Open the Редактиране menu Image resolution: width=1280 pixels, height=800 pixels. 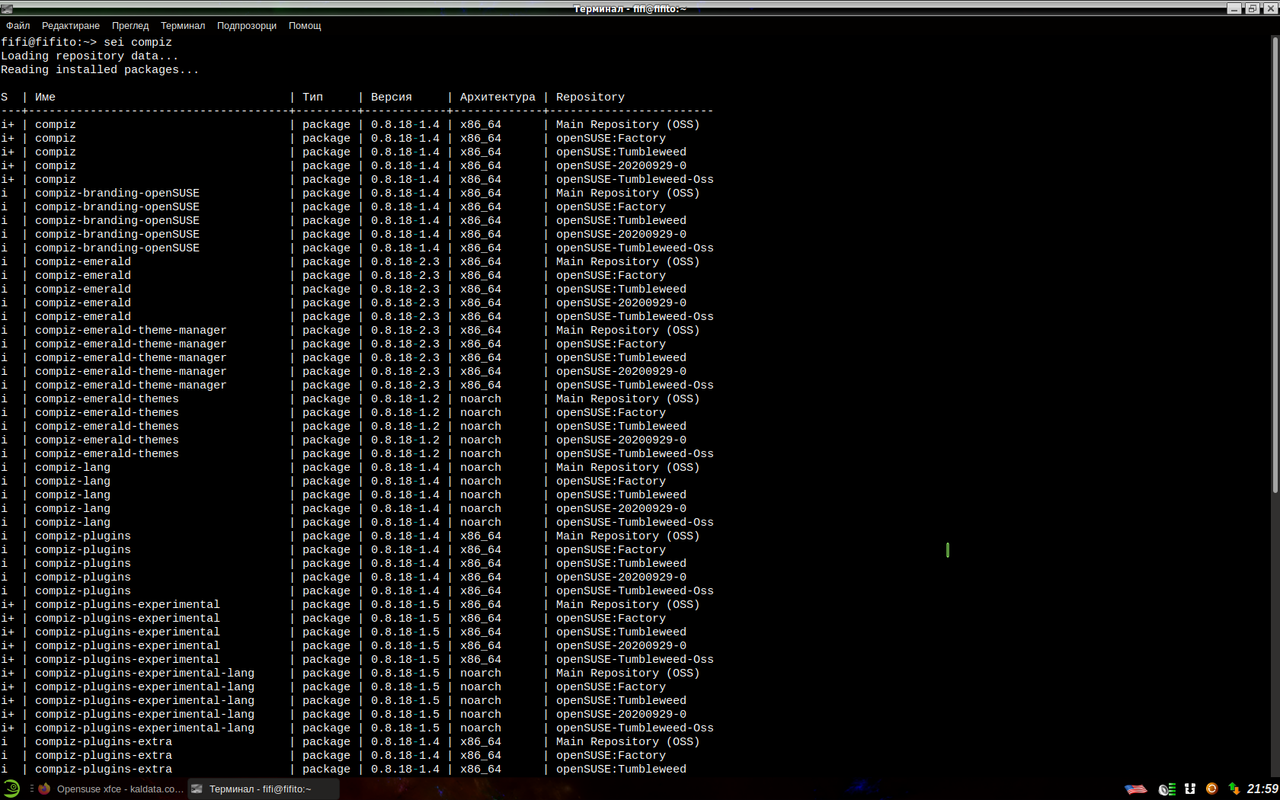coord(71,26)
